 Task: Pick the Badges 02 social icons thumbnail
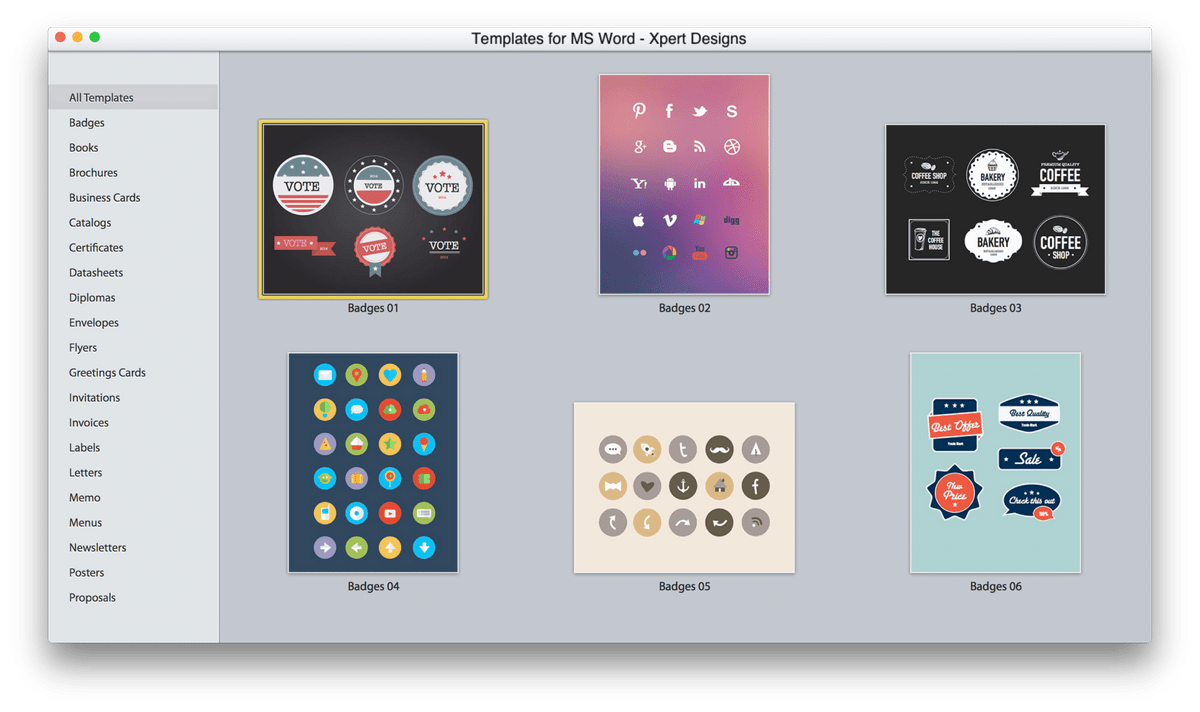point(684,184)
